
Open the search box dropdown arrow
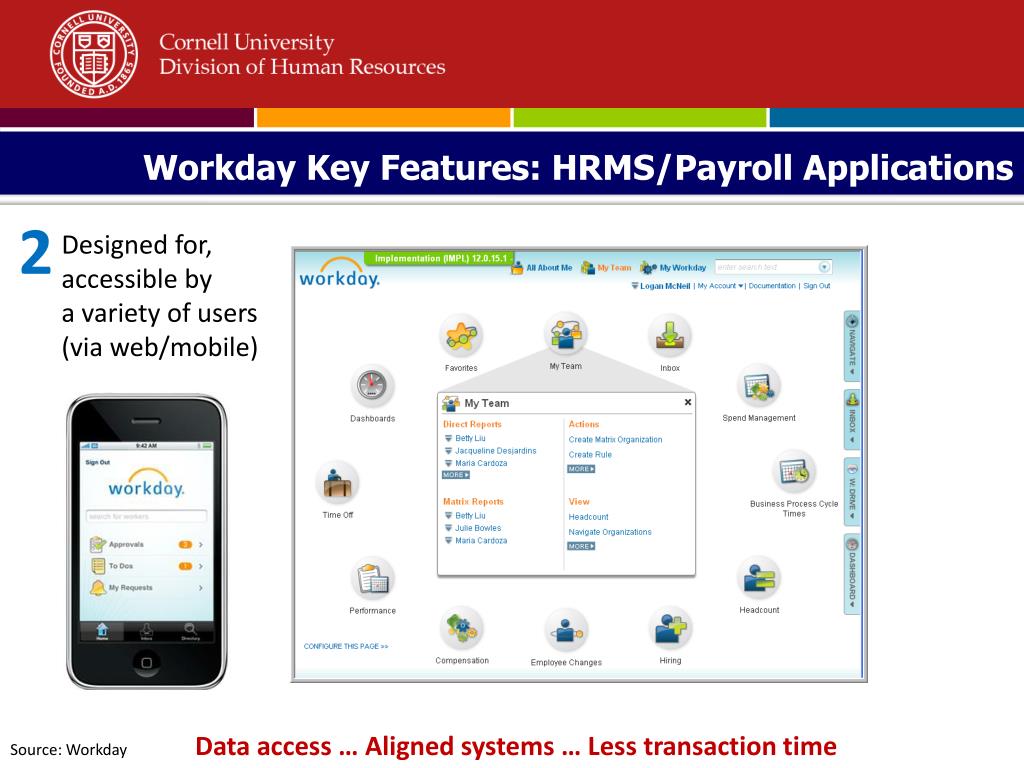point(824,267)
